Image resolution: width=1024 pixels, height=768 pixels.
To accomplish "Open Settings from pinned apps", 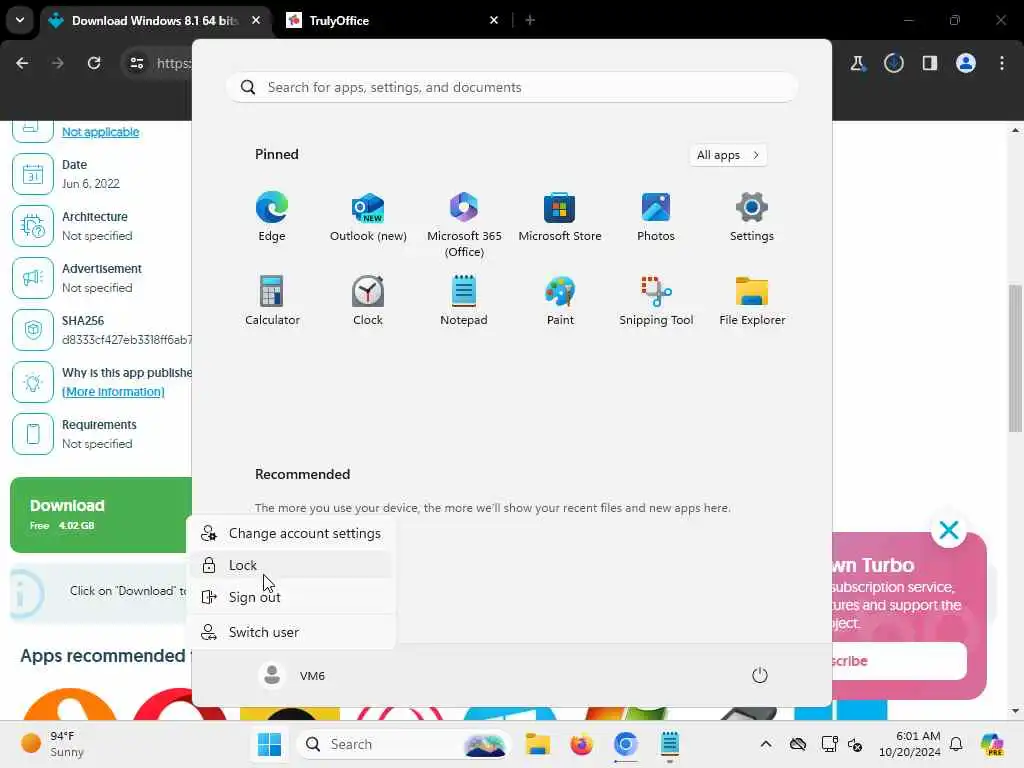I will tap(752, 217).
